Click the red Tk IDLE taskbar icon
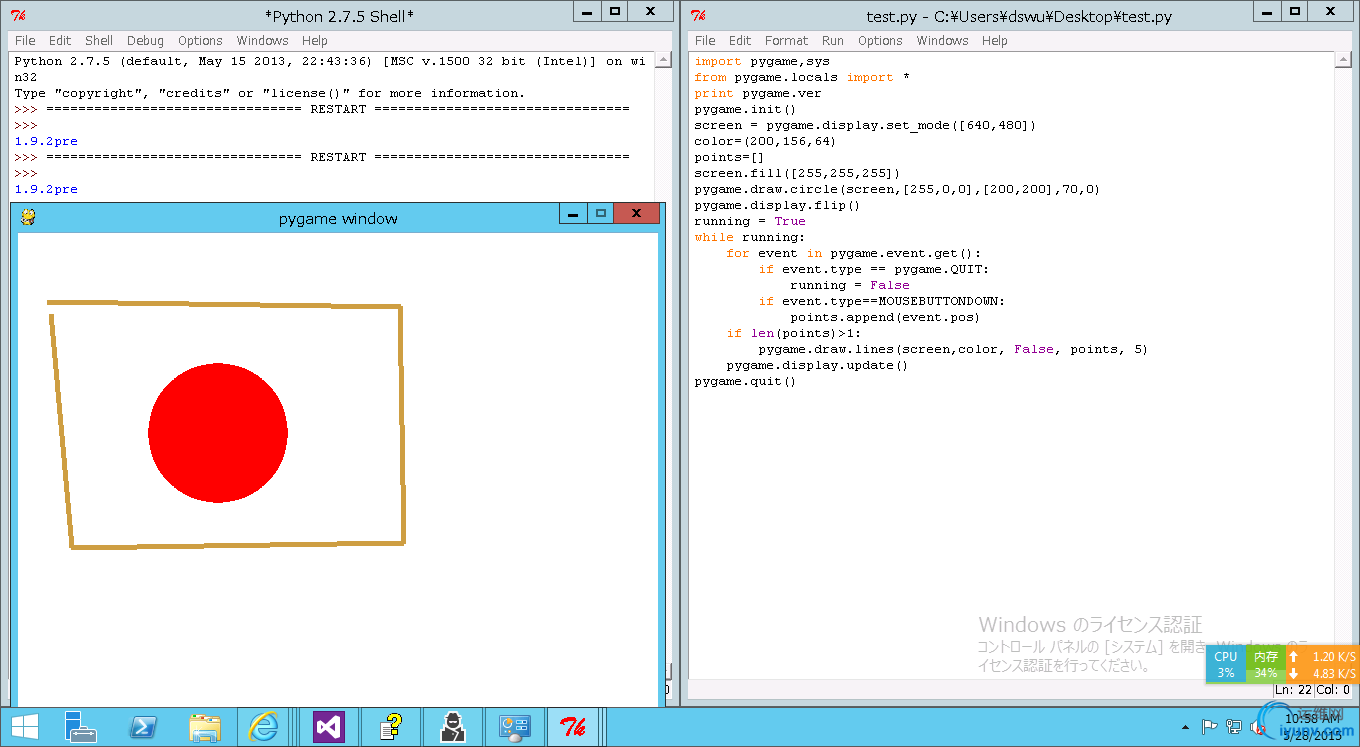The height and width of the screenshot is (747, 1360). (574, 727)
